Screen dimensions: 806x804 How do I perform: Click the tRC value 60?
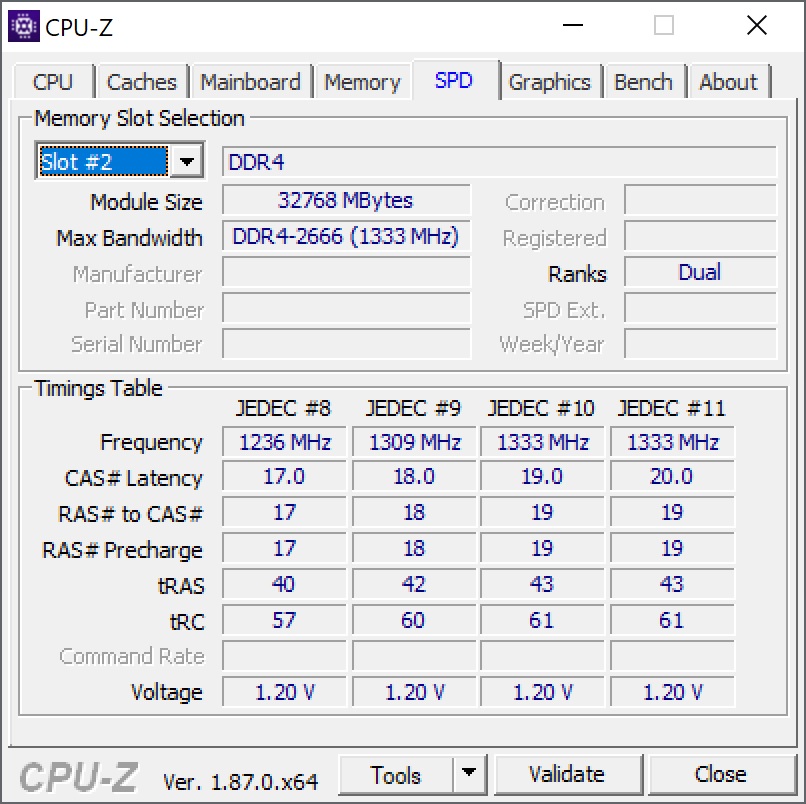[x=414, y=620]
